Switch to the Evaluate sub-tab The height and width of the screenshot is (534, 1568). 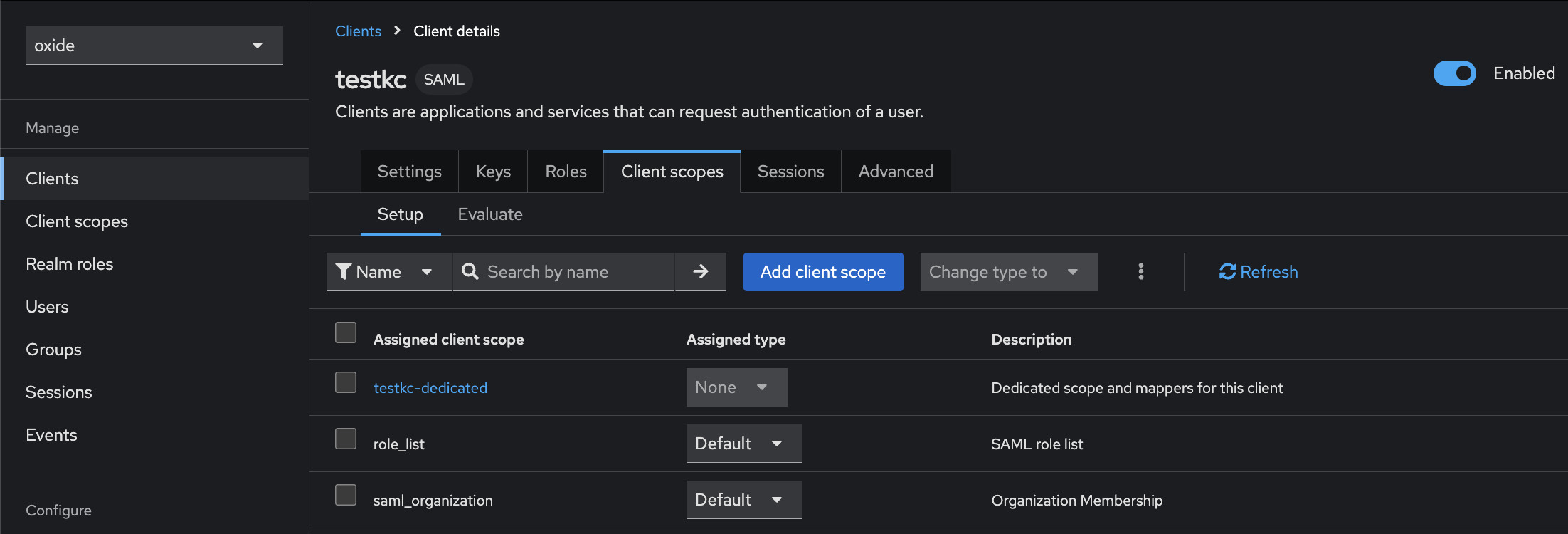click(490, 214)
